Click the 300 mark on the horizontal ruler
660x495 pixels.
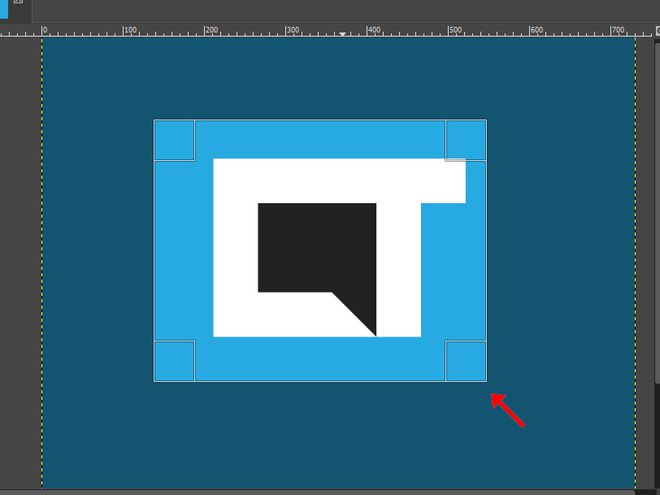pos(293,30)
